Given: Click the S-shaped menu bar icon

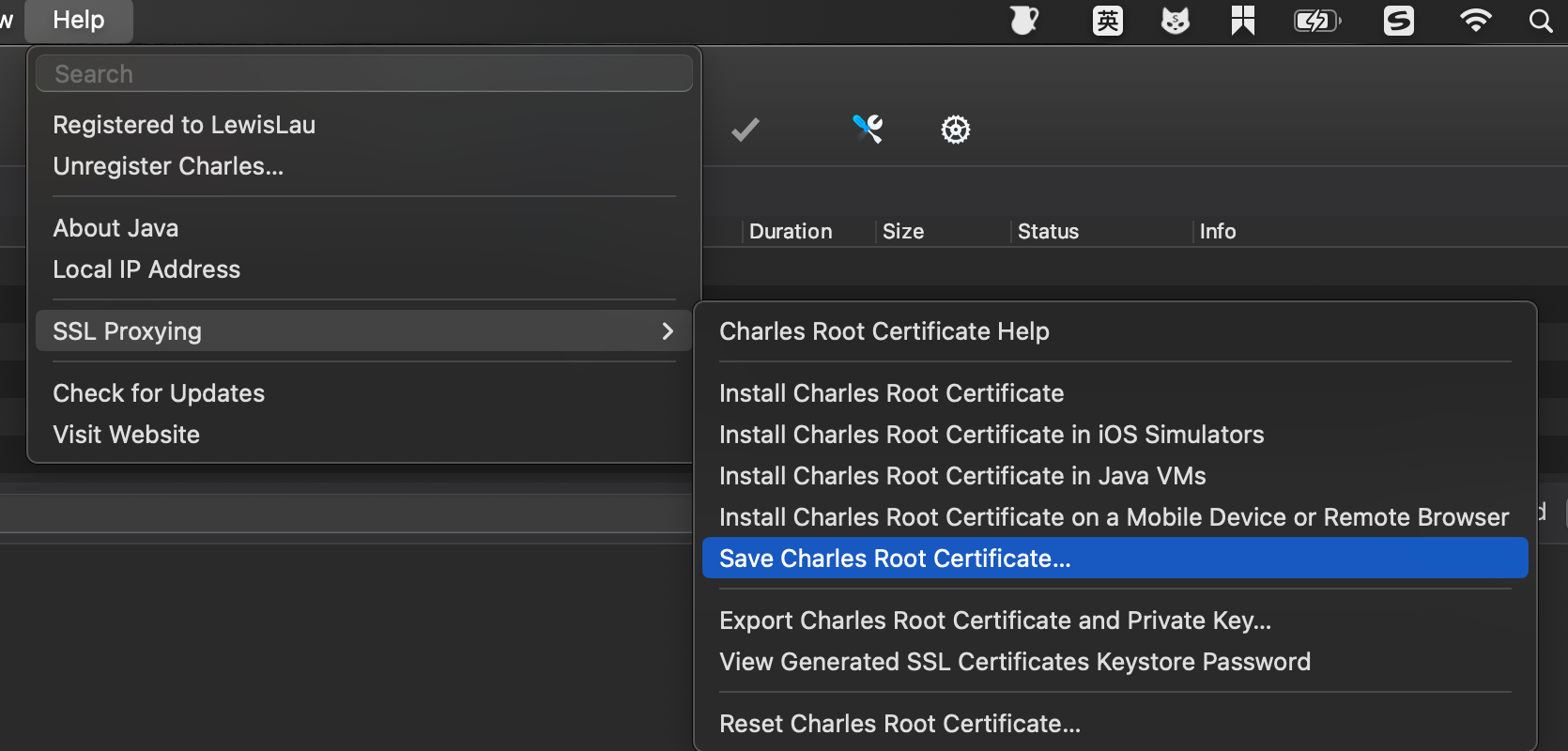Looking at the screenshot, I should tap(1399, 21).
